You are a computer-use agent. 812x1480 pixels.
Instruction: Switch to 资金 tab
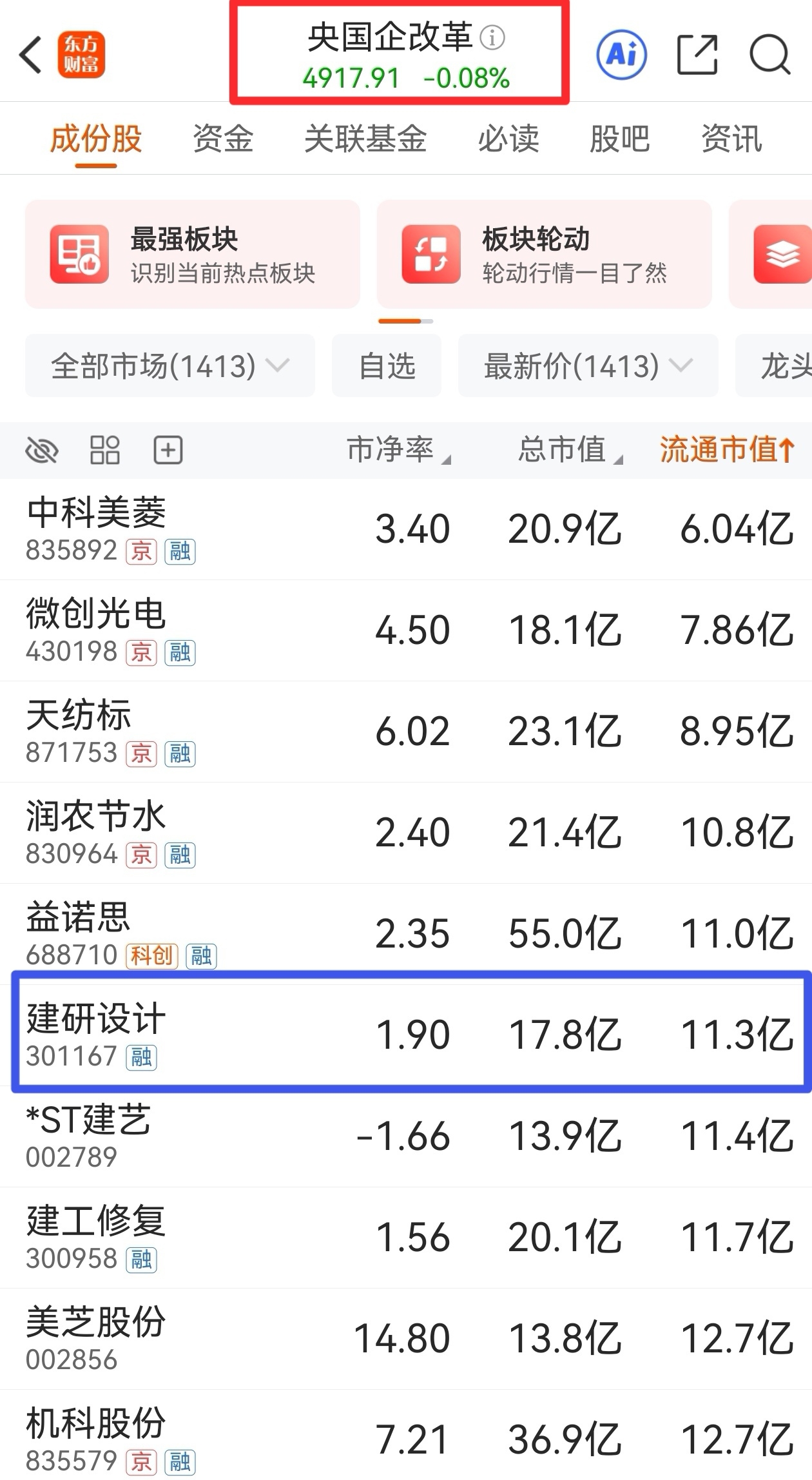click(223, 139)
